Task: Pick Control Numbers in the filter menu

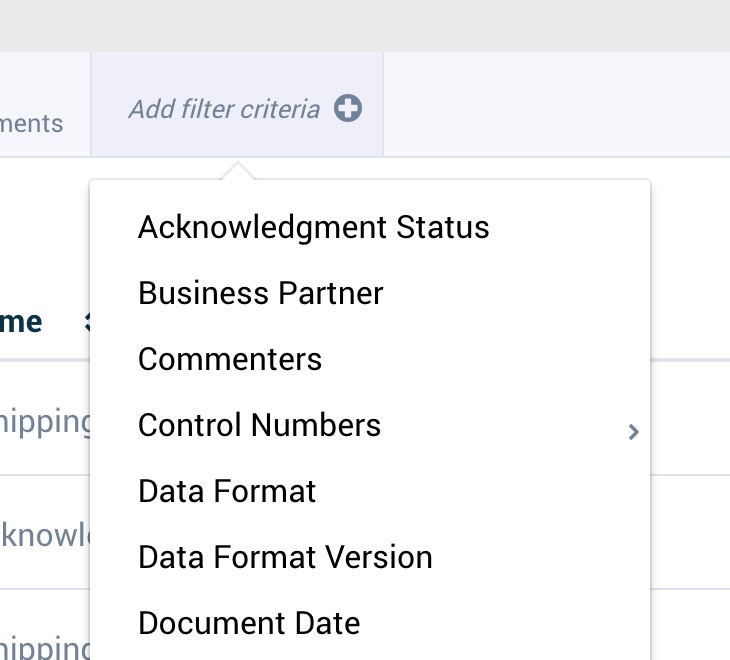Action: point(370,425)
